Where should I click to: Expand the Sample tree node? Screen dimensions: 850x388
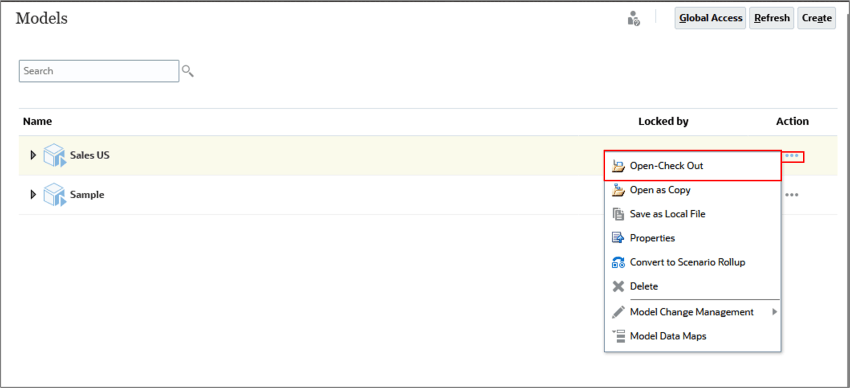click(33, 195)
